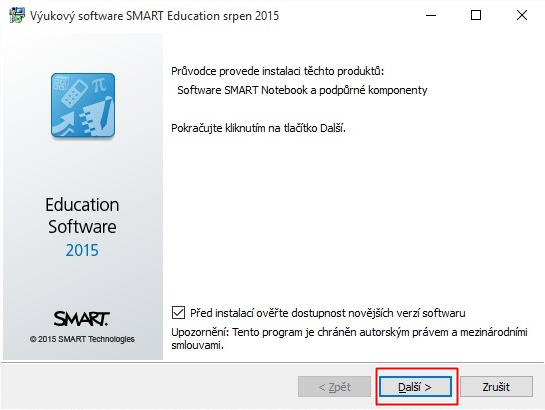This screenshot has width=545, height=410.
Task: Click 'Pokračujte kliknutím na tlačítko Další.' text
Action: tap(258, 128)
